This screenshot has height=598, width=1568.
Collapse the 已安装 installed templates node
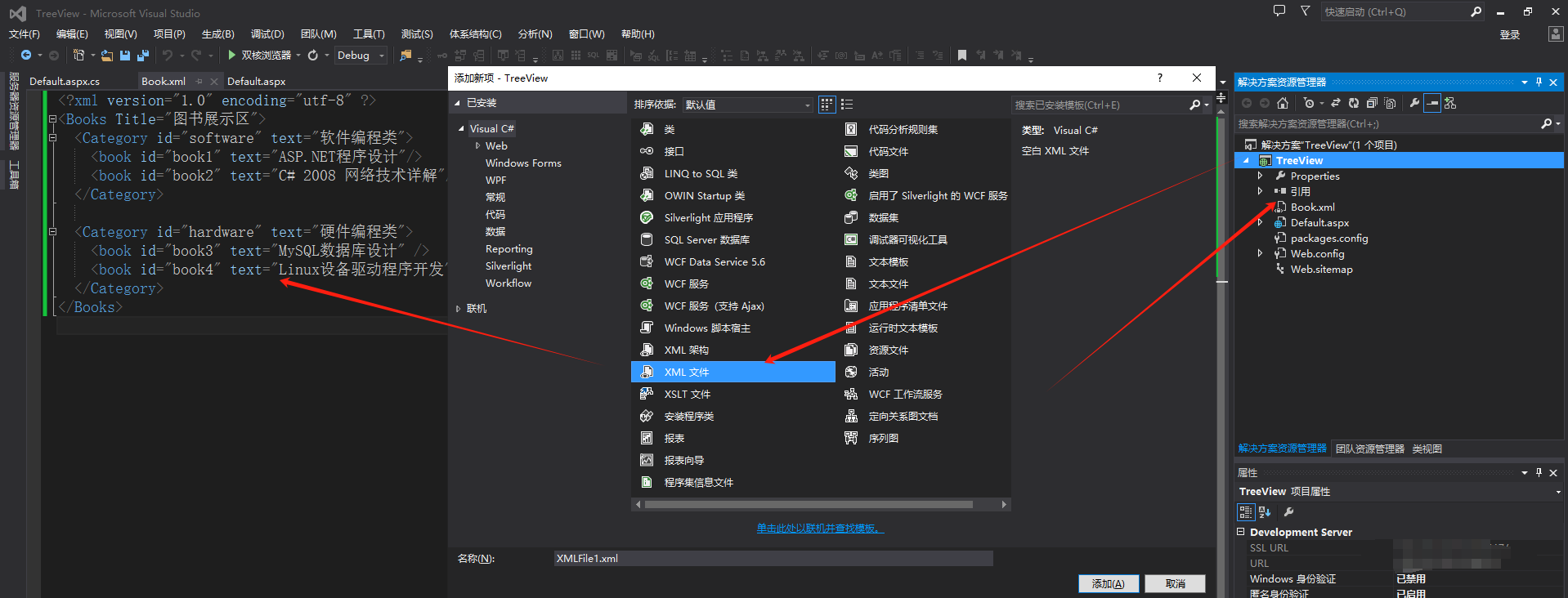[458, 103]
